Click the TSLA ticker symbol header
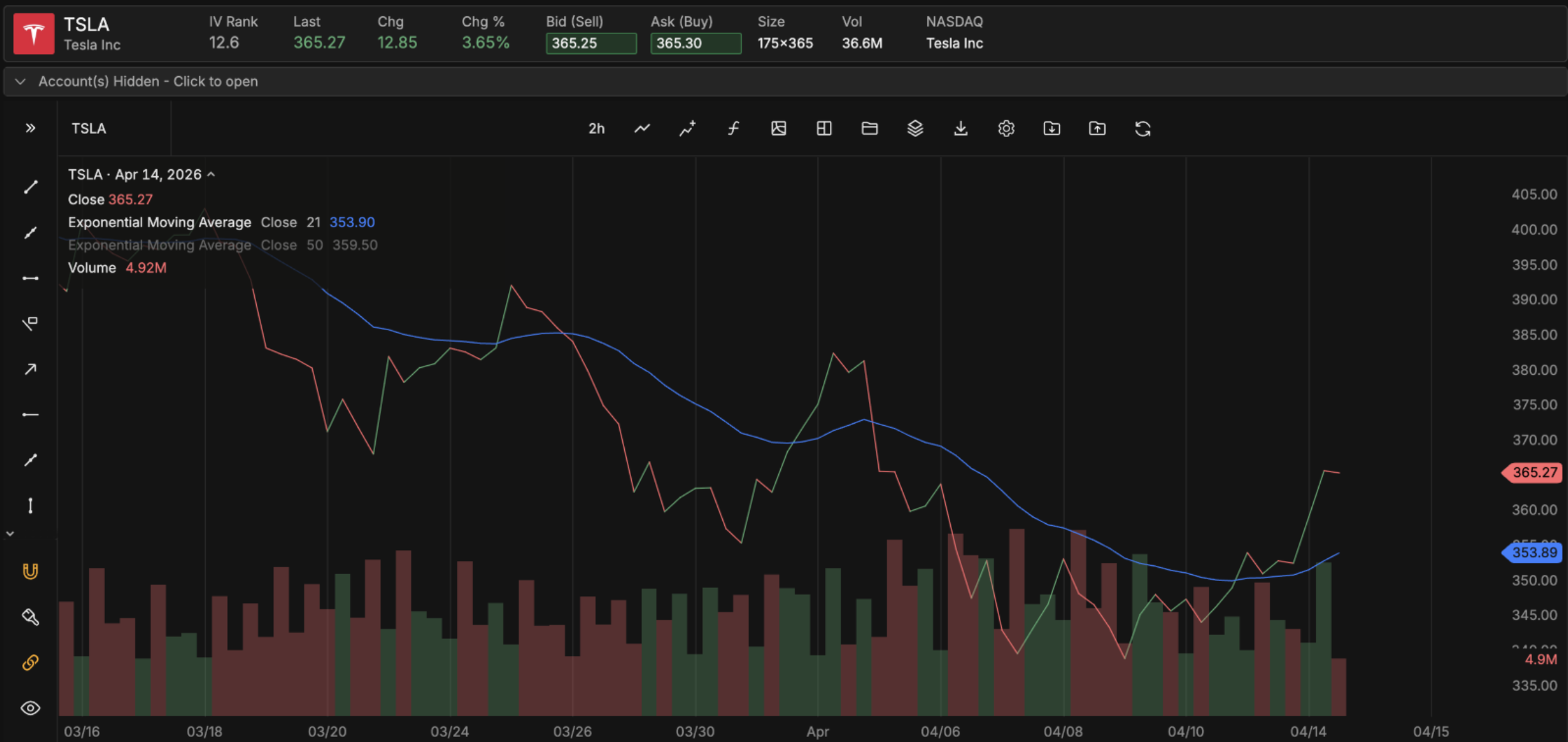Image resolution: width=1568 pixels, height=742 pixels. pos(86,25)
